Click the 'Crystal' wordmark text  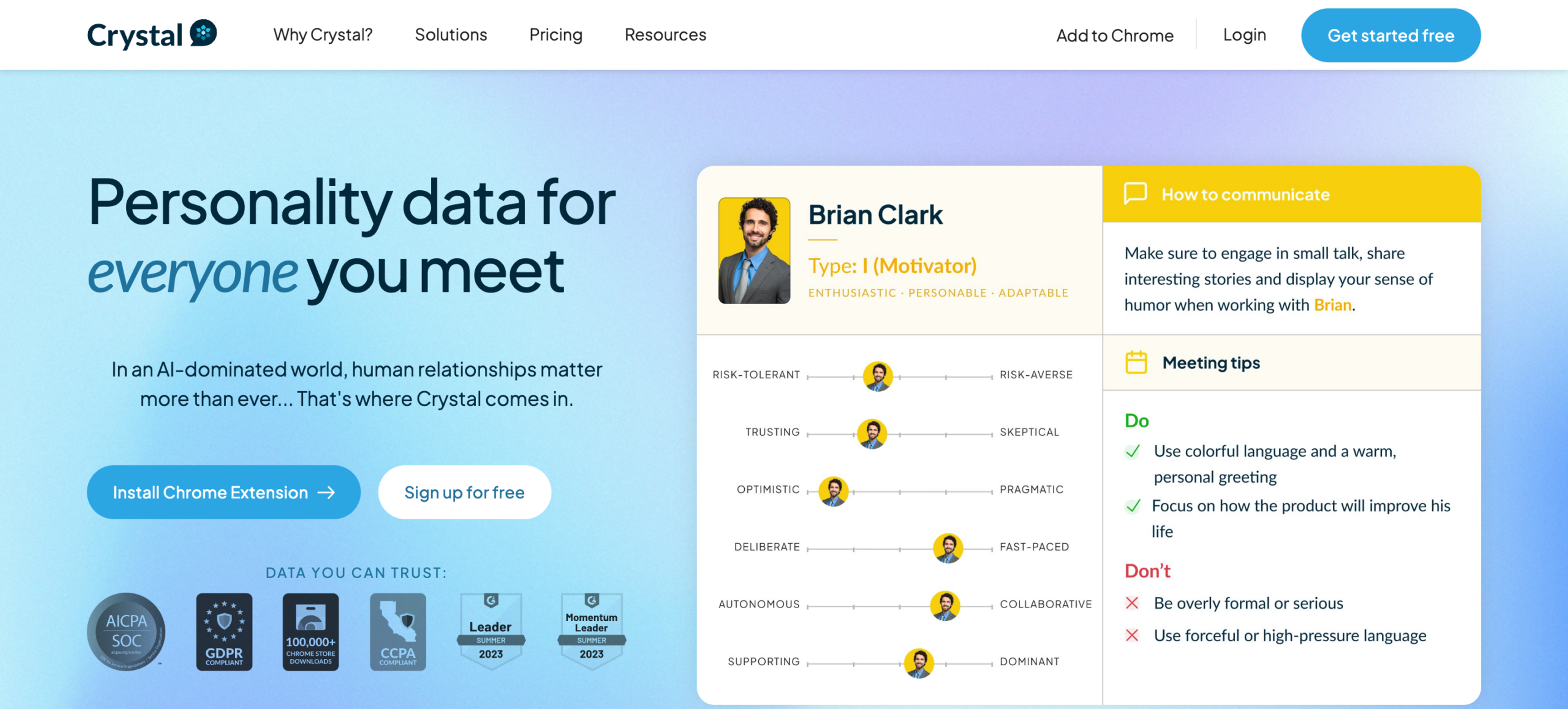coord(134,35)
